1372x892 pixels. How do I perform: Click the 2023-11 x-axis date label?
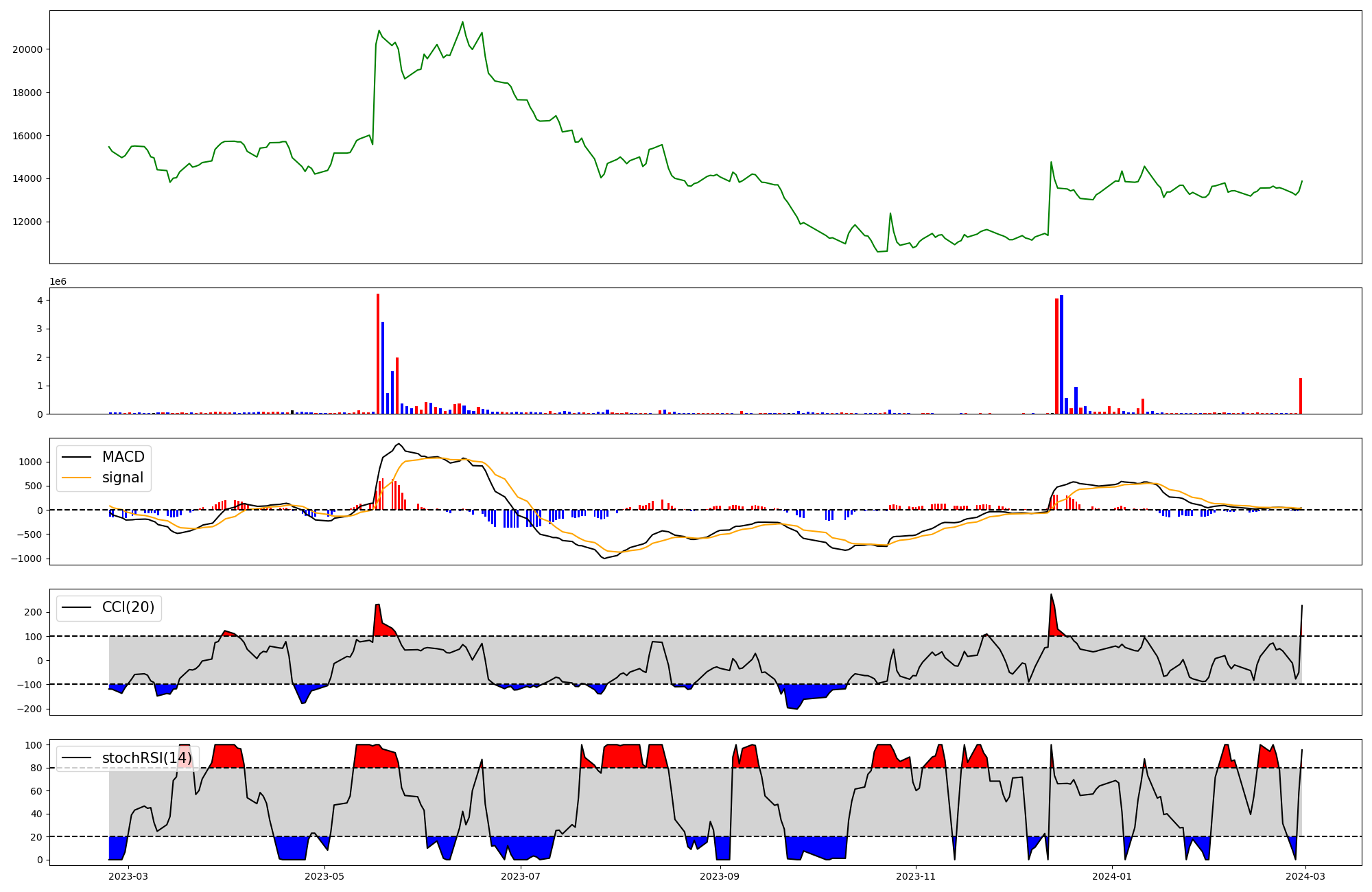(916, 876)
